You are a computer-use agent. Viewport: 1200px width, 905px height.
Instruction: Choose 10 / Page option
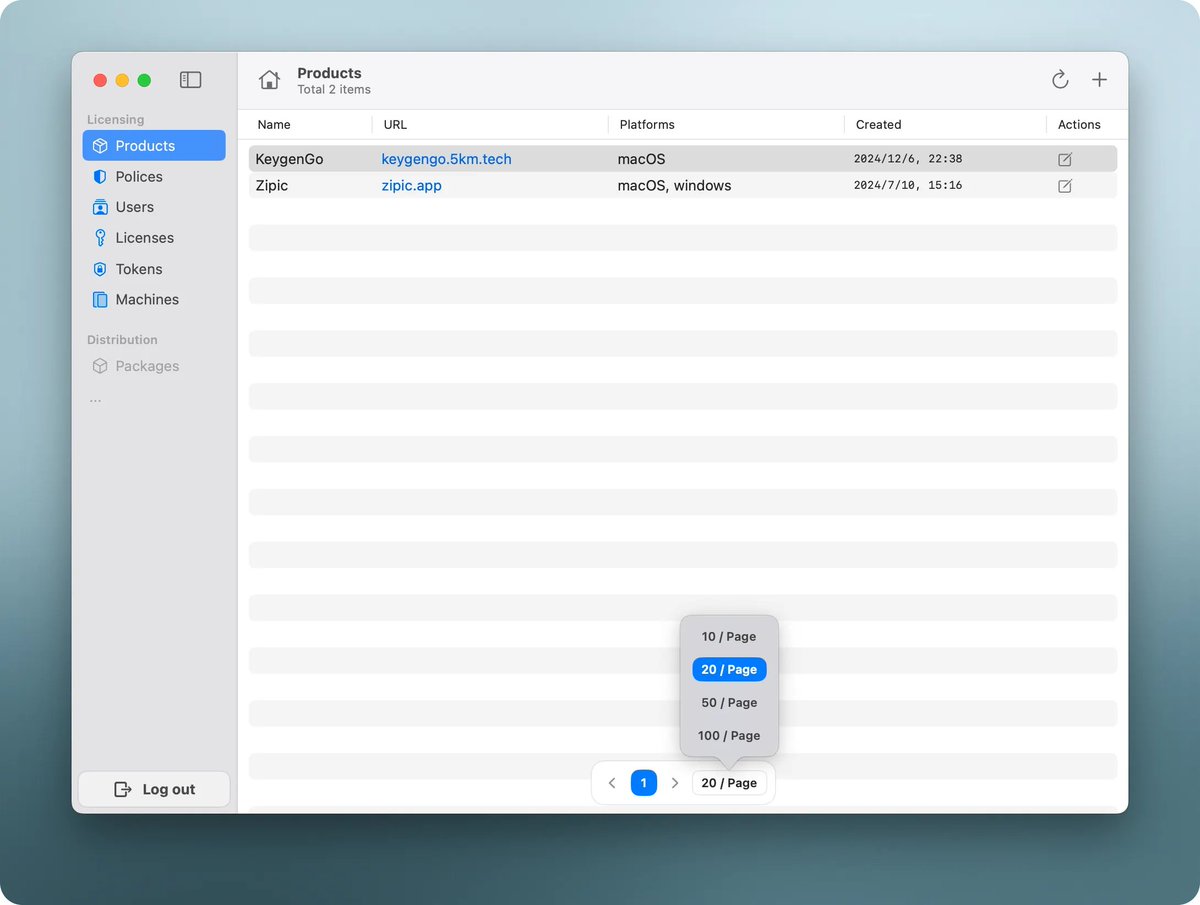tap(728, 637)
